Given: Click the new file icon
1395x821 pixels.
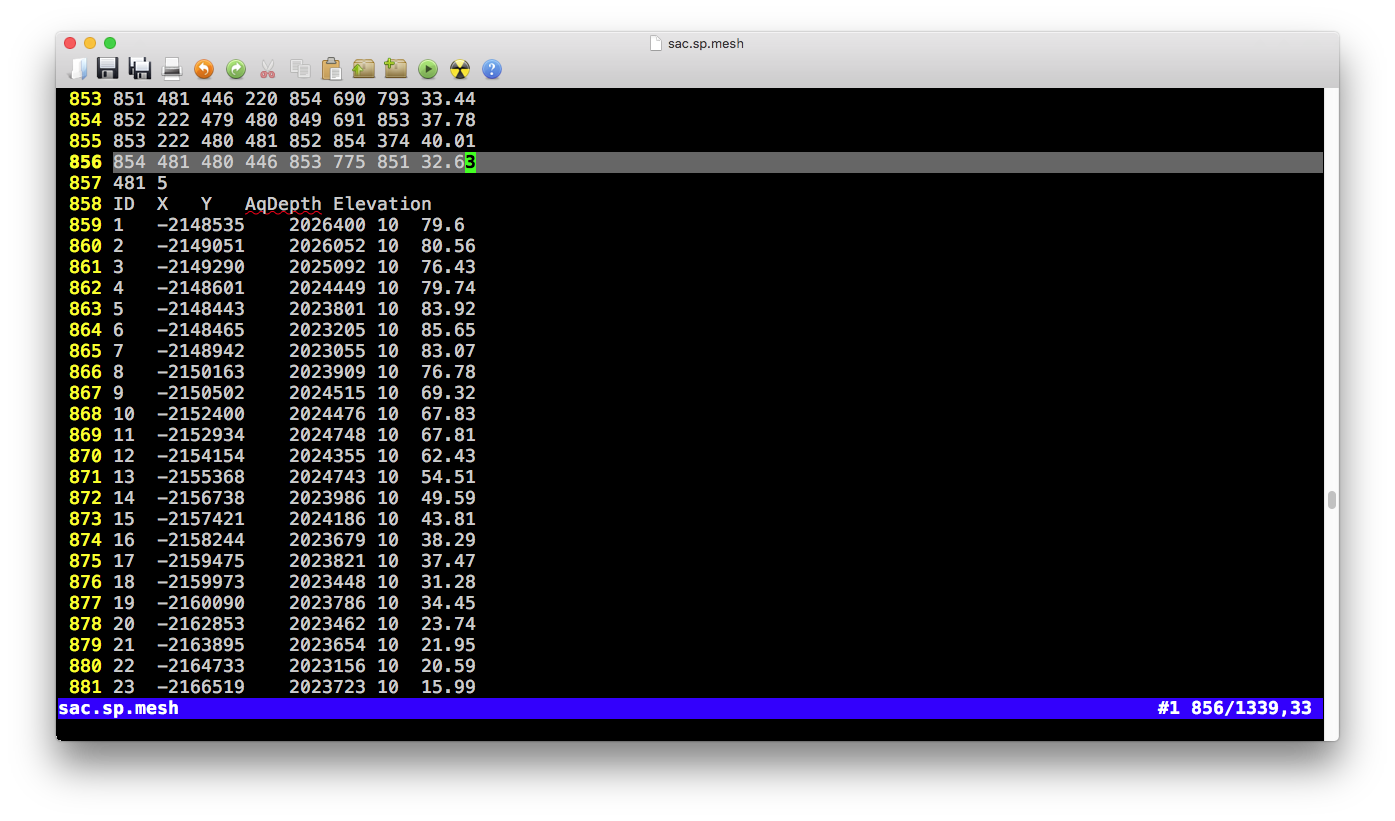Looking at the screenshot, I should [x=77, y=69].
